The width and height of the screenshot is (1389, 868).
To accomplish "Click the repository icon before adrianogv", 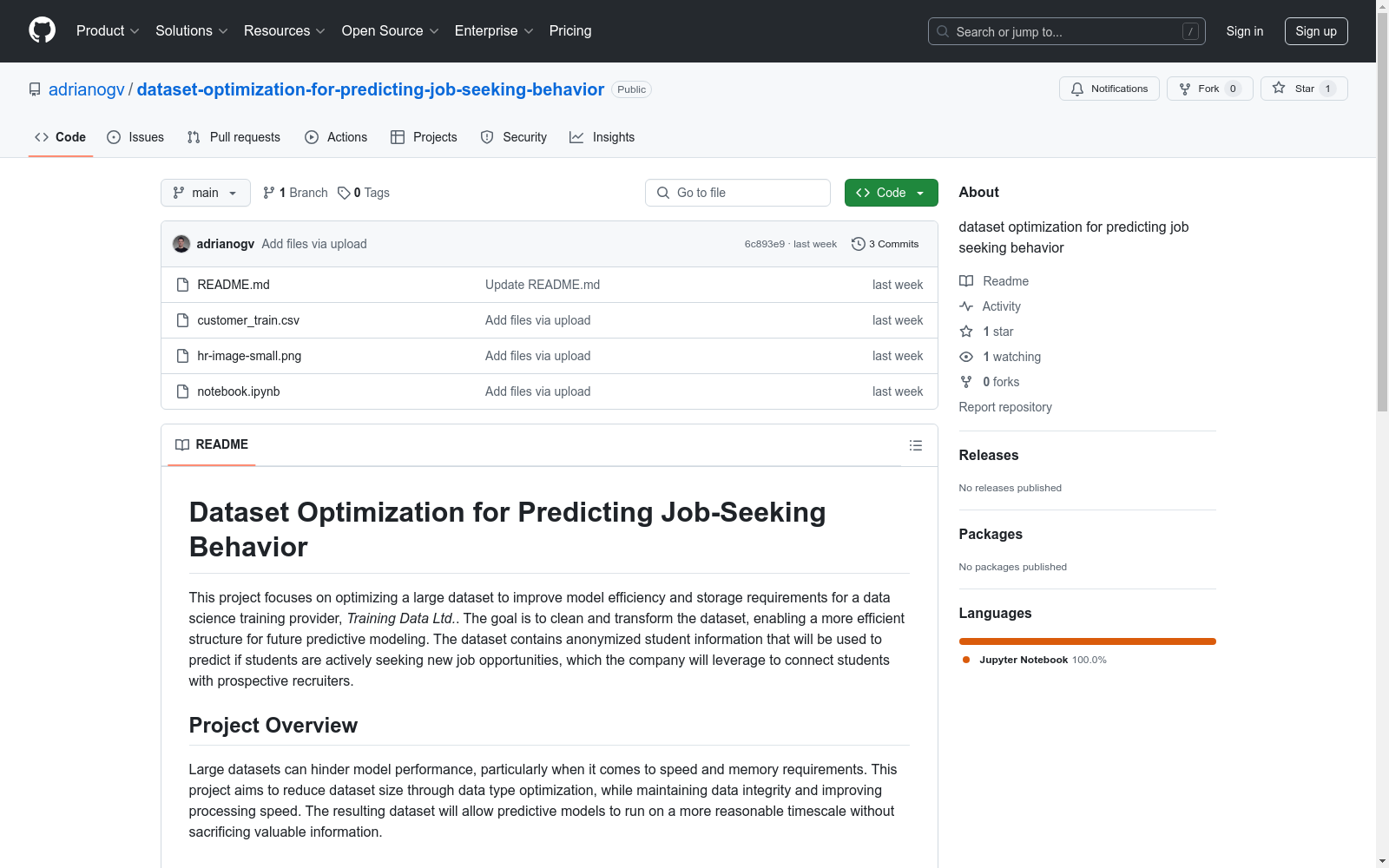I will tap(35, 89).
